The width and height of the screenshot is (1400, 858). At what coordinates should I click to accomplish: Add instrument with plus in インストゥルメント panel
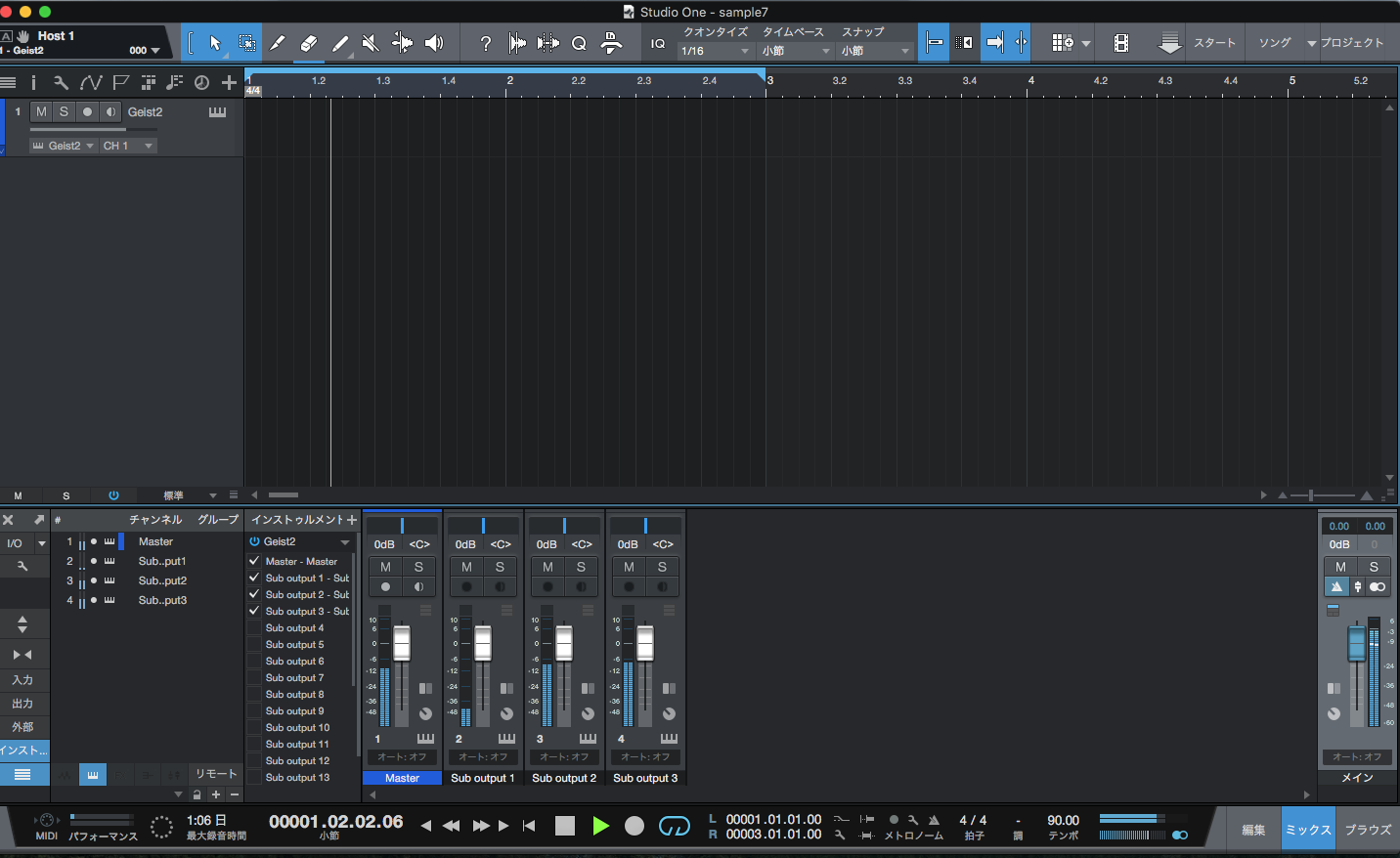pos(352,520)
